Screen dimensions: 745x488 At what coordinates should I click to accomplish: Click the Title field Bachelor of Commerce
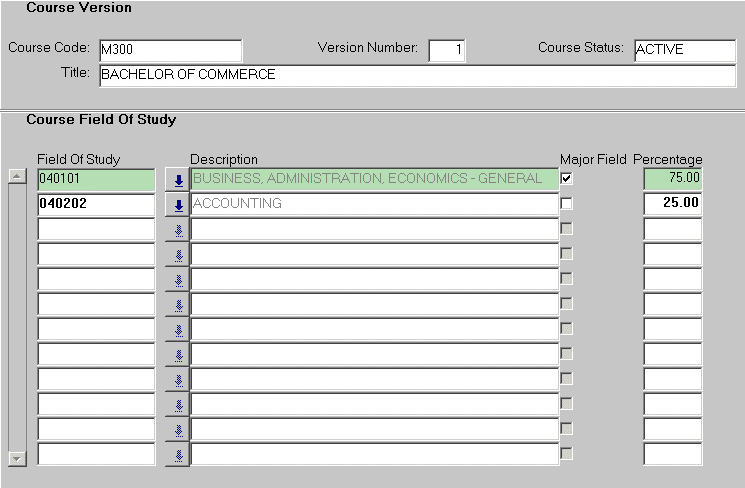coord(415,75)
